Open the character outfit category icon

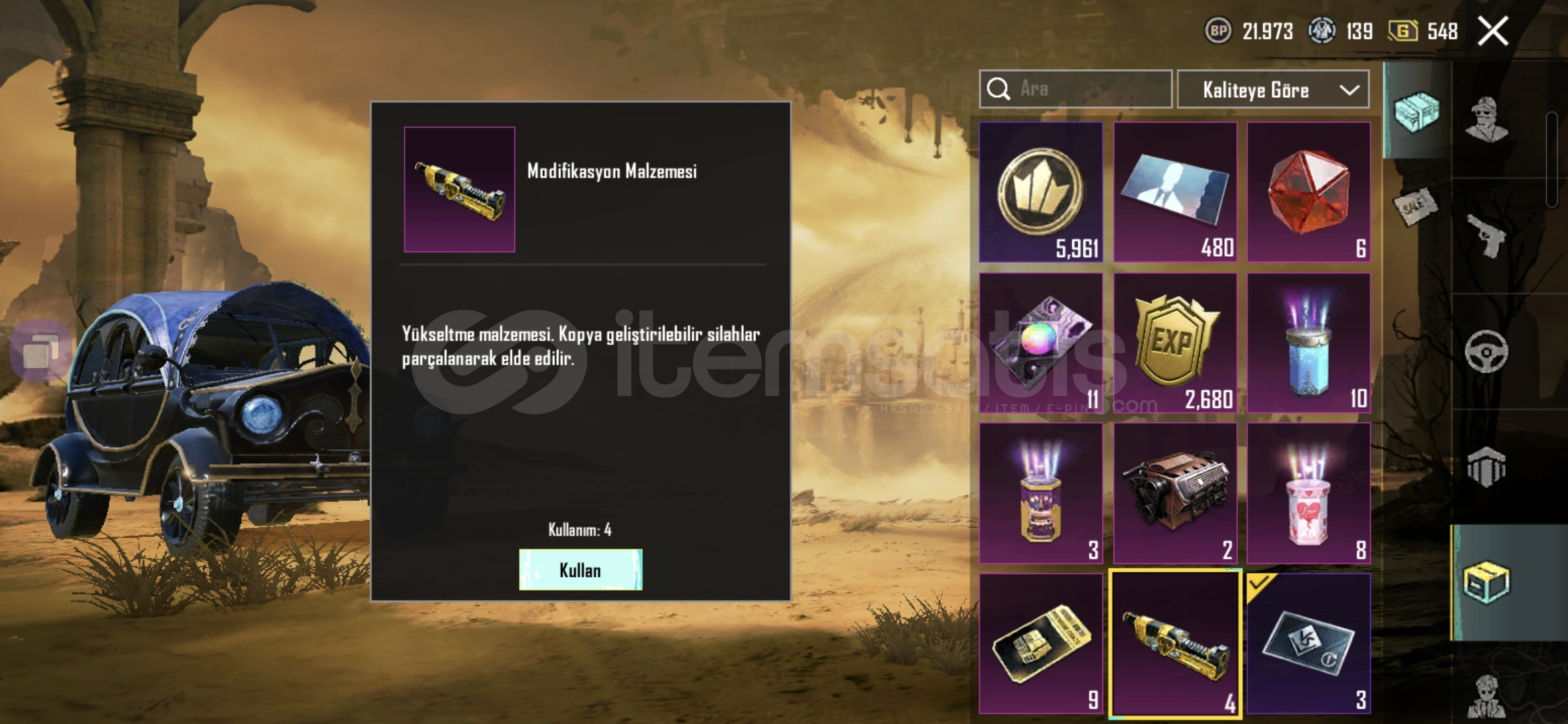pos(1486,119)
